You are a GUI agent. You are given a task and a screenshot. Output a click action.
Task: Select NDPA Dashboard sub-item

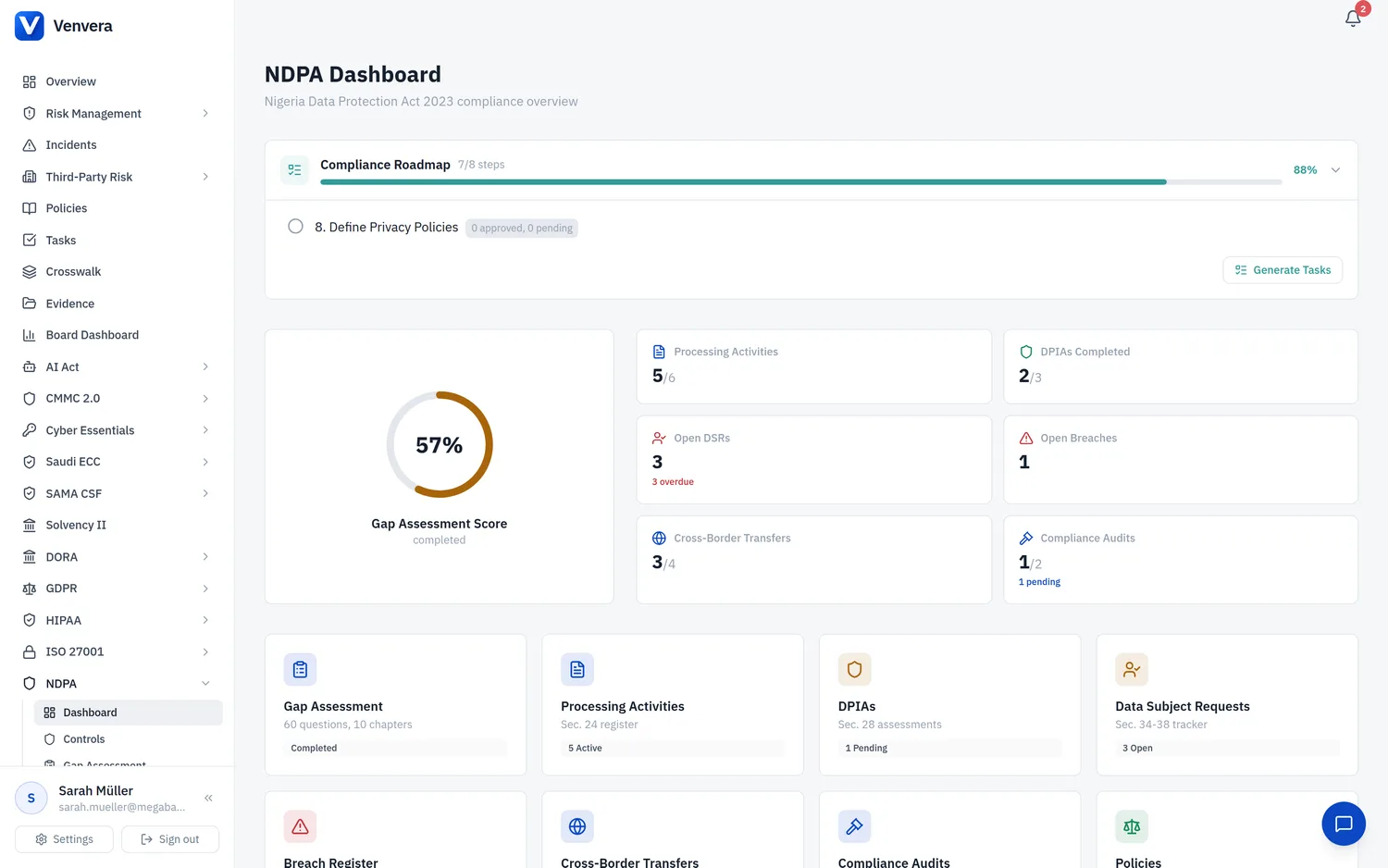tap(129, 713)
